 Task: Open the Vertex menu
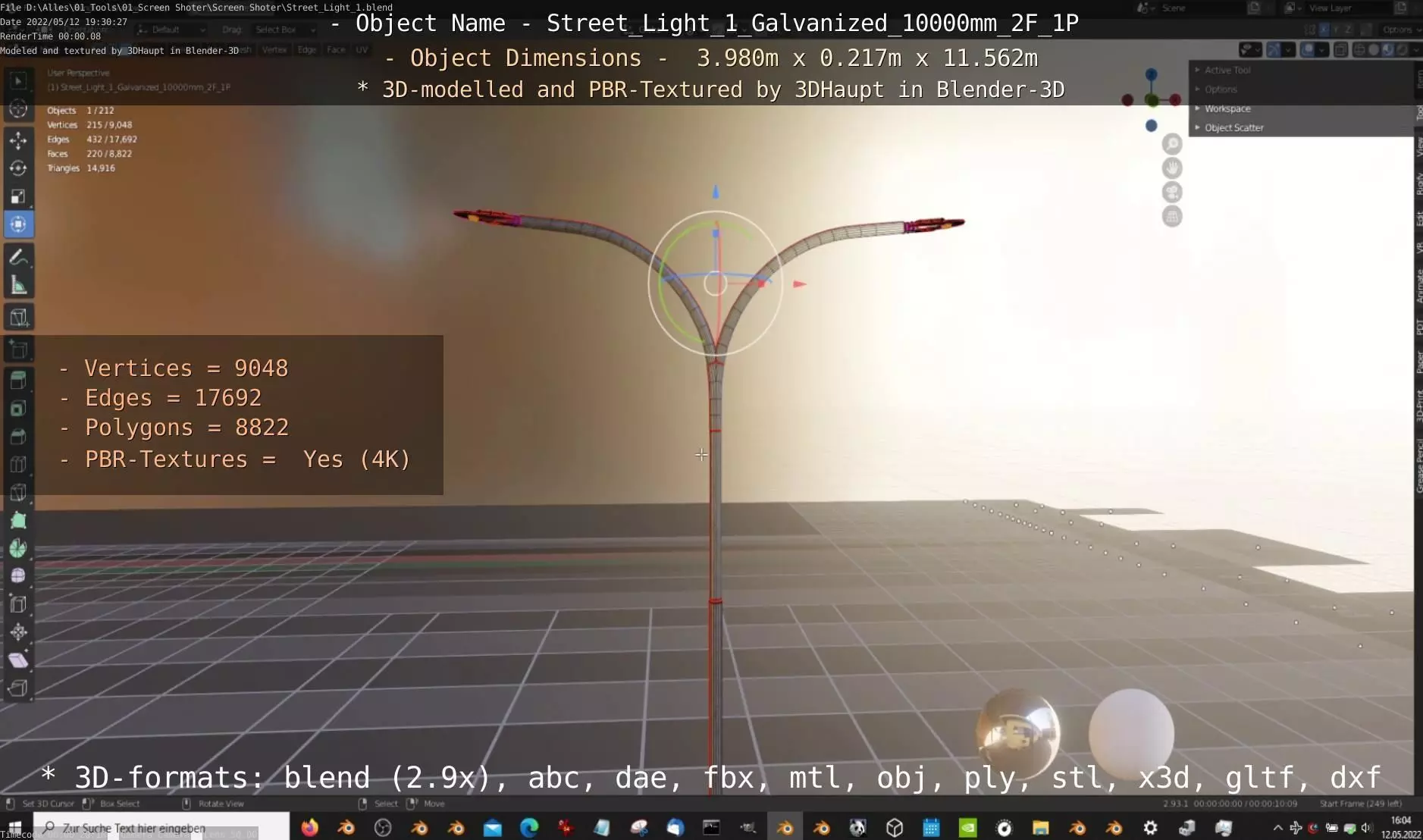[274, 50]
